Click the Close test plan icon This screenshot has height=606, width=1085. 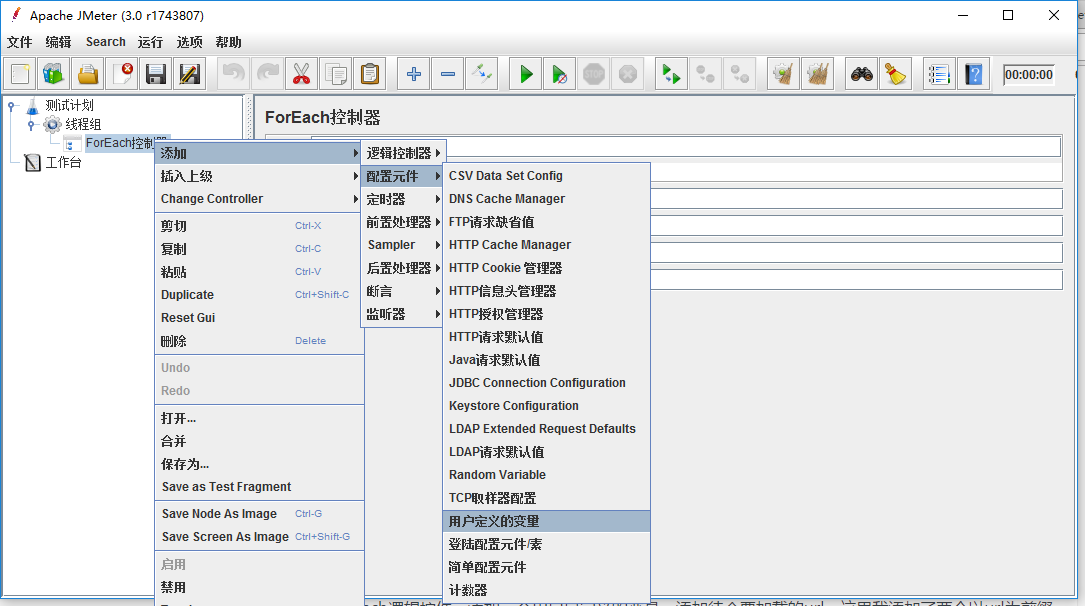coord(122,74)
